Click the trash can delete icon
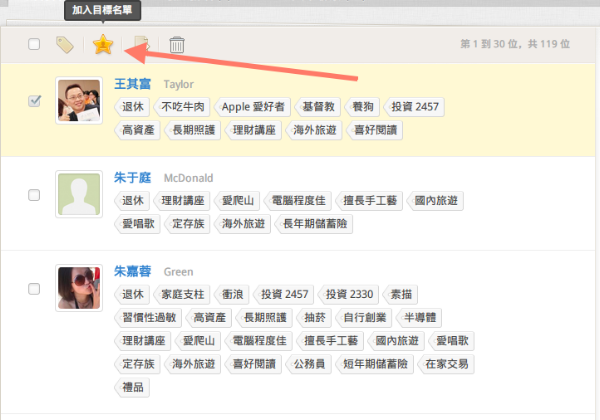 (177, 44)
